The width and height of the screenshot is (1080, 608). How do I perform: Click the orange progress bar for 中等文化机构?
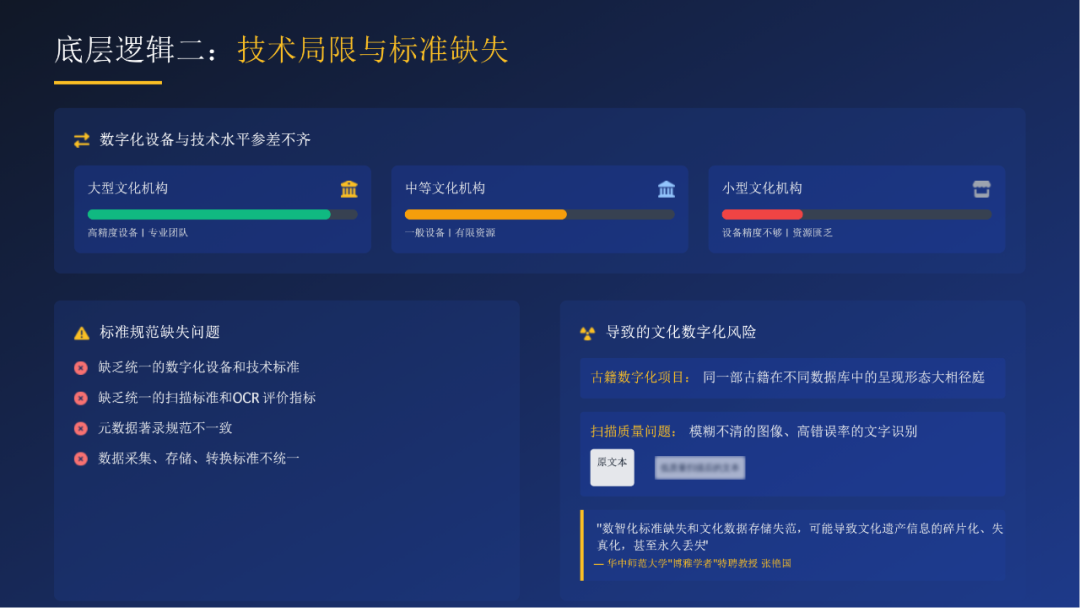(486, 214)
